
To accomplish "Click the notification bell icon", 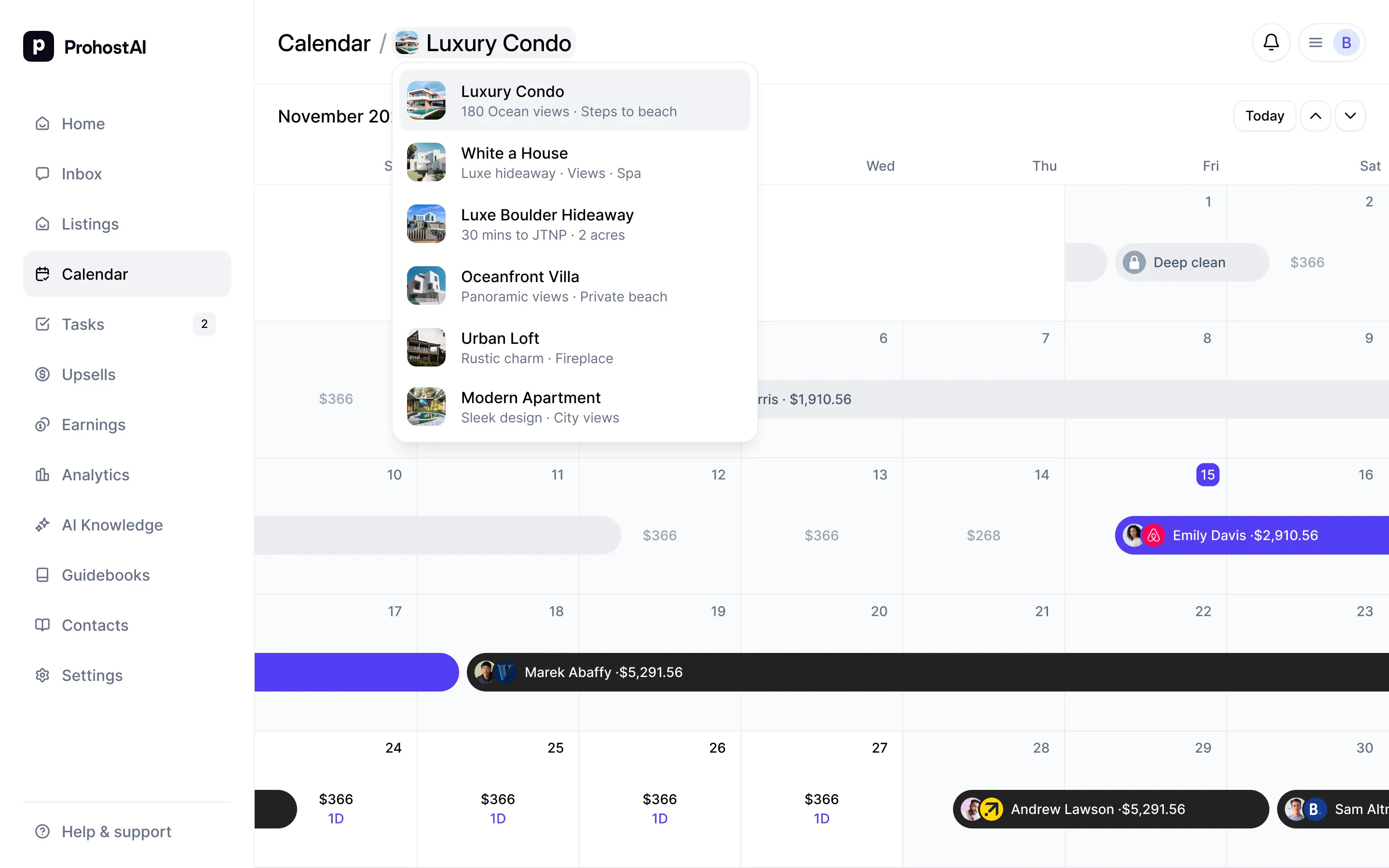I will click(1271, 42).
